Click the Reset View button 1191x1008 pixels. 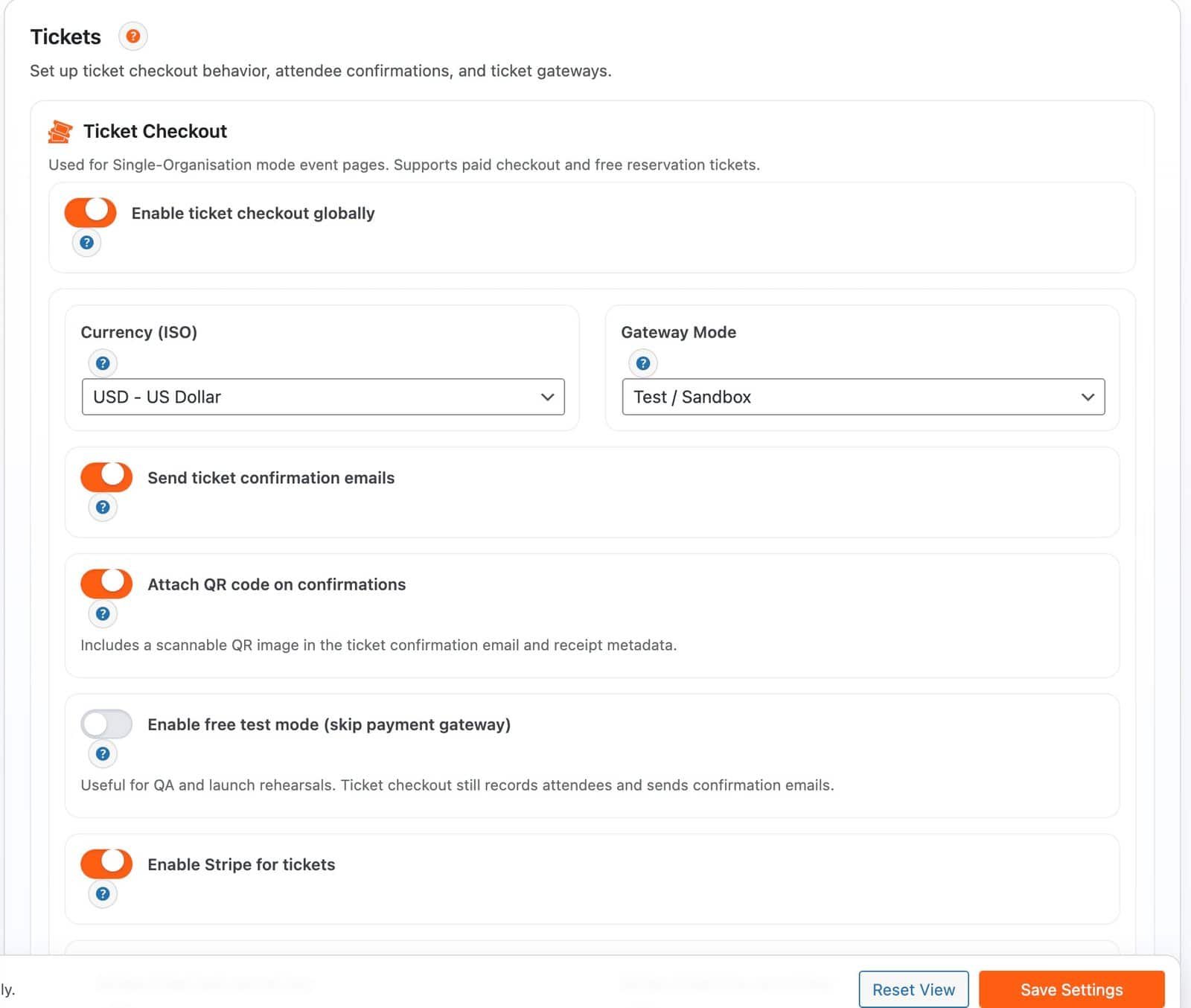pyautogui.click(x=913, y=989)
